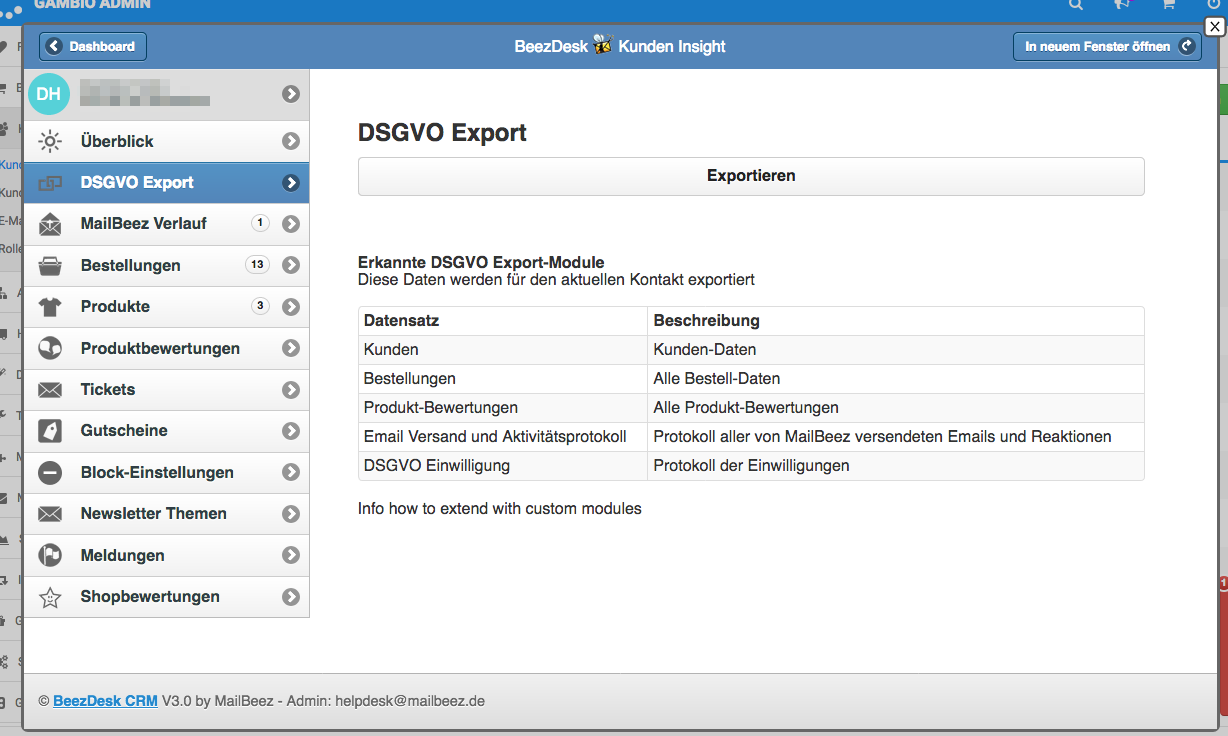Image resolution: width=1228 pixels, height=736 pixels.
Task: Expand the customer name row arrow
Action: pyautogui.click(x=291, y=94)
